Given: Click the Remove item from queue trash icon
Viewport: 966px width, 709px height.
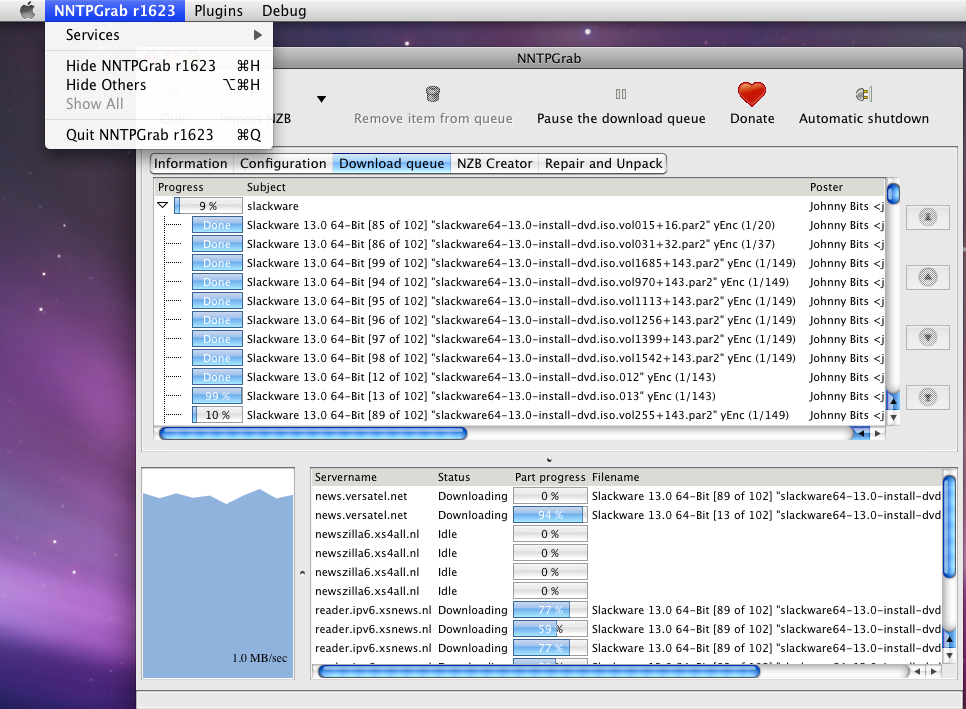Looking at the screenshot, I should point(433,95).
